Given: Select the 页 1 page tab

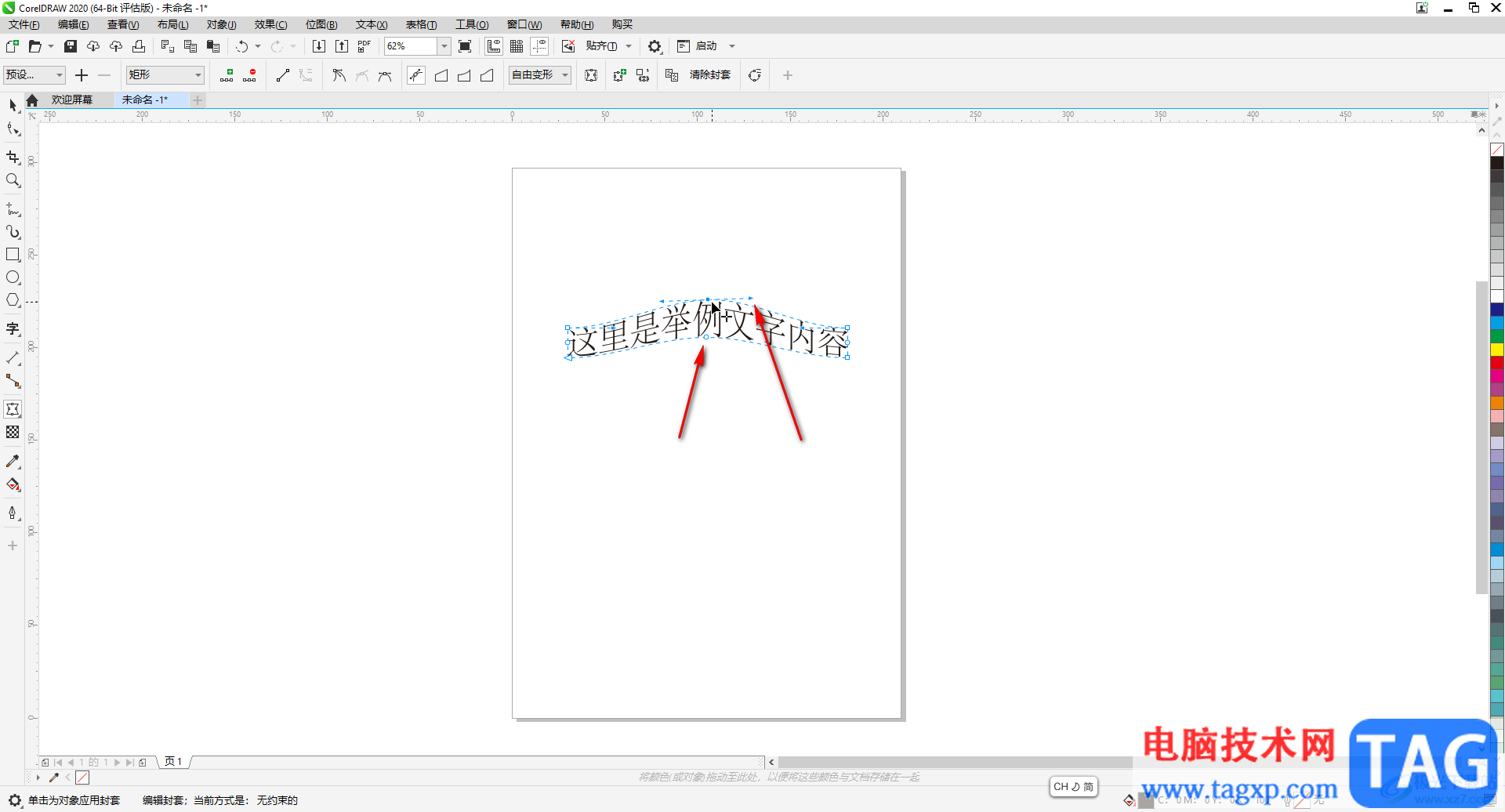Looking at the screenshot, I should click(173, 762).
